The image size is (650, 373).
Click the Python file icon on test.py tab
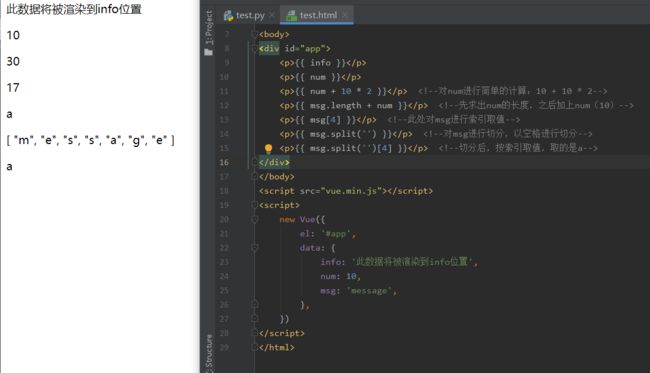[x=228, y=16]
